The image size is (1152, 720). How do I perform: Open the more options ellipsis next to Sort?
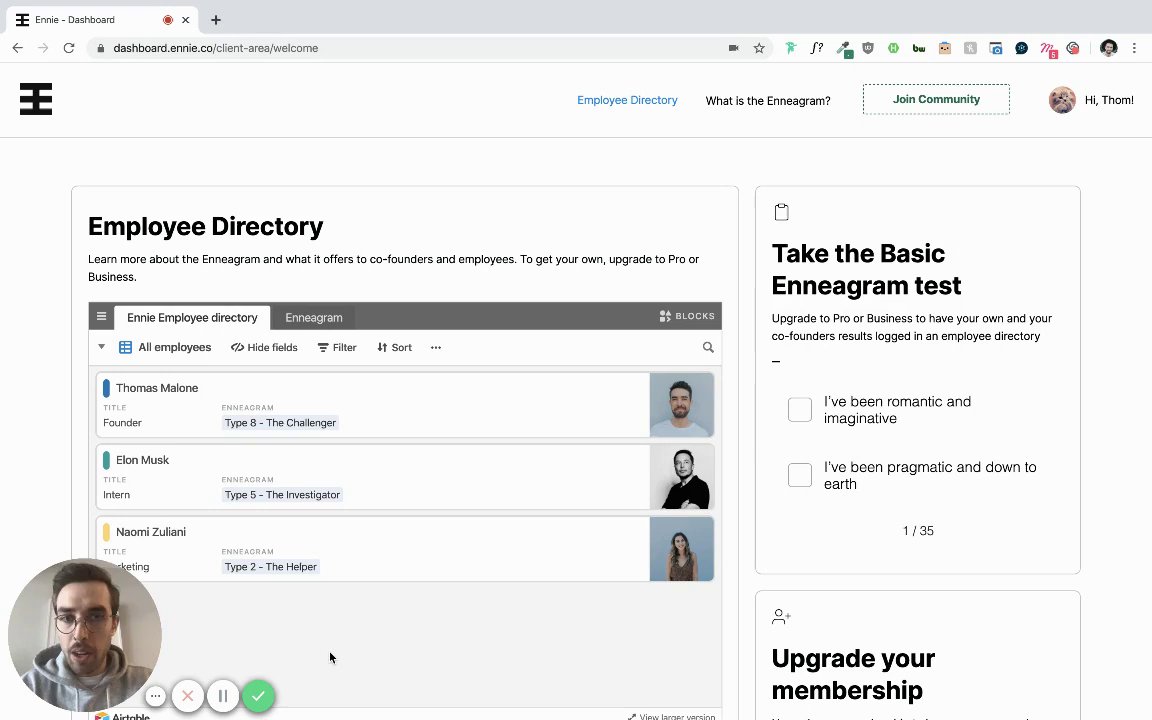(436, 348)
